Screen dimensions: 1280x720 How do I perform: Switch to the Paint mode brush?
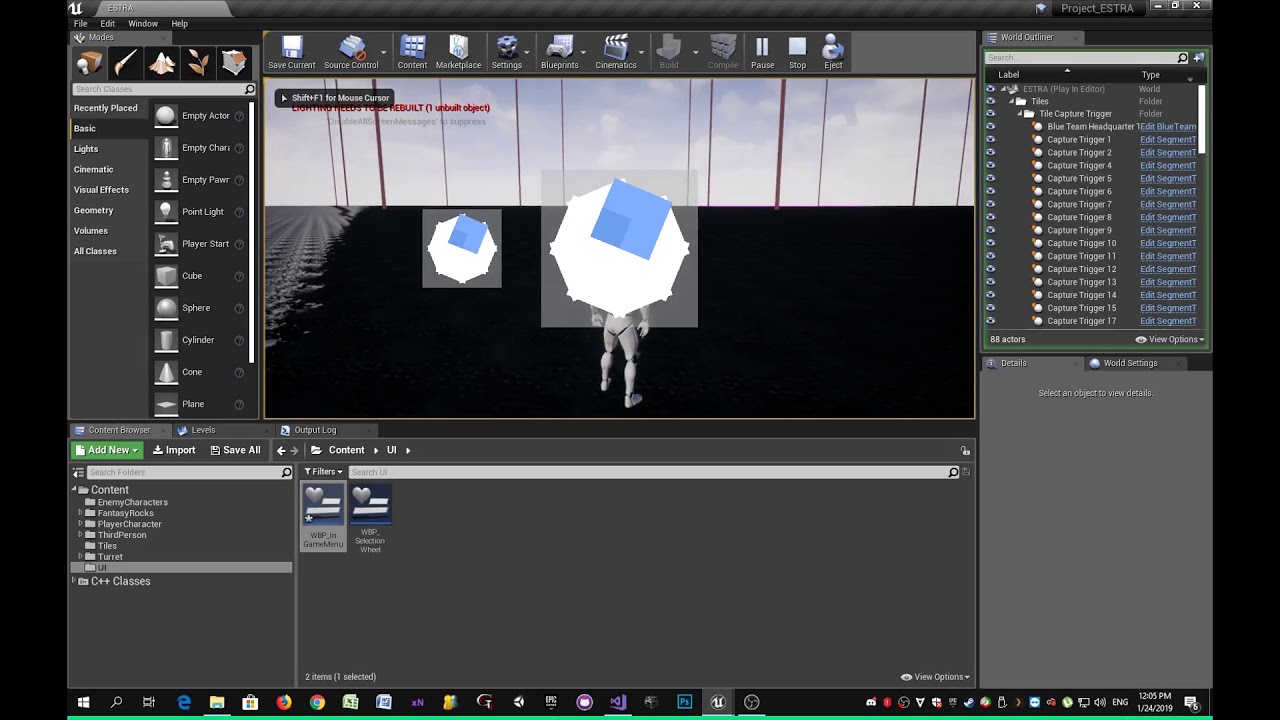coord(125,63)
